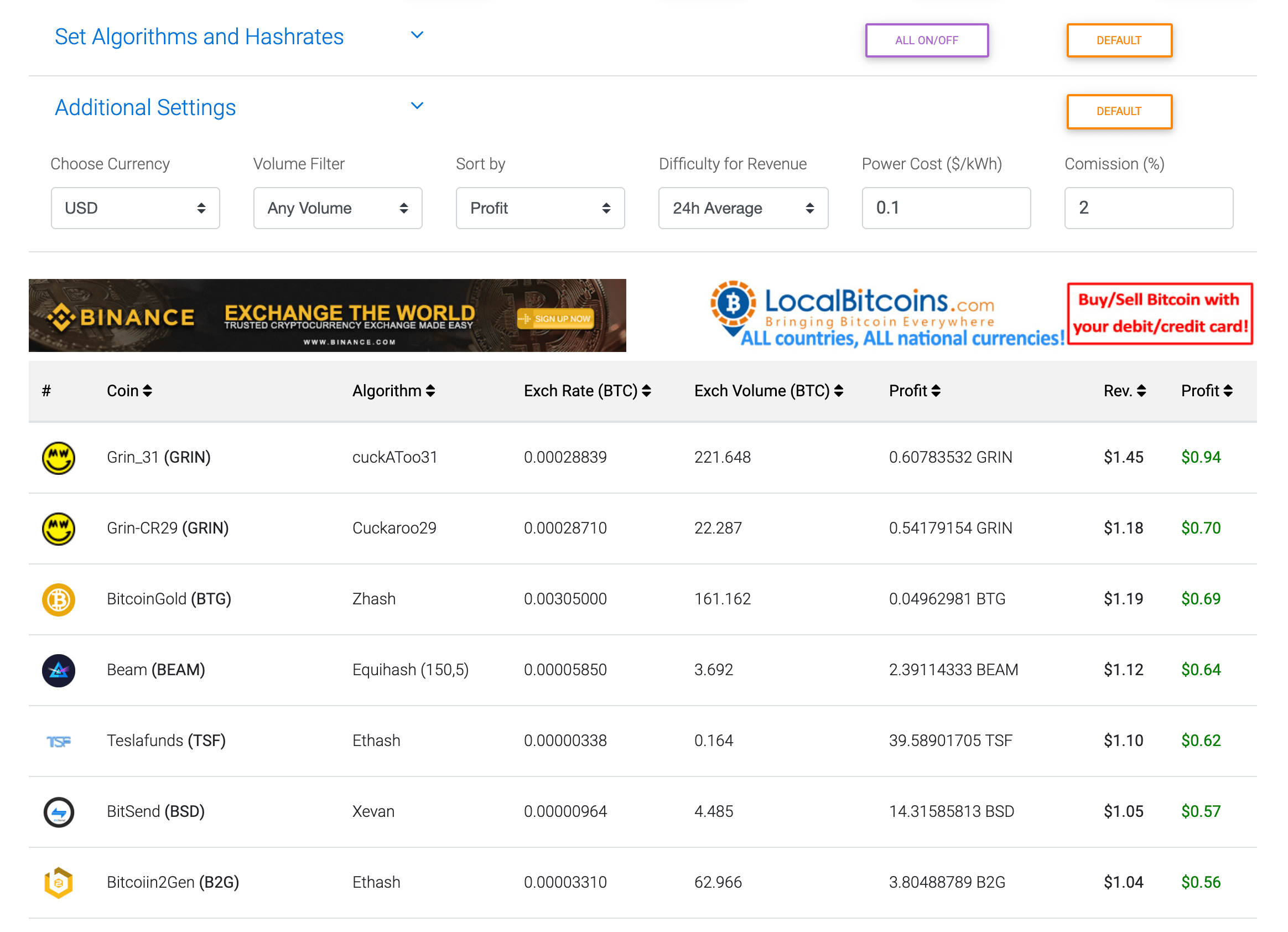Screen dimensions: 1288x932
Task: Click the BitSend coin logo icon
Action: tap(59, 812)
